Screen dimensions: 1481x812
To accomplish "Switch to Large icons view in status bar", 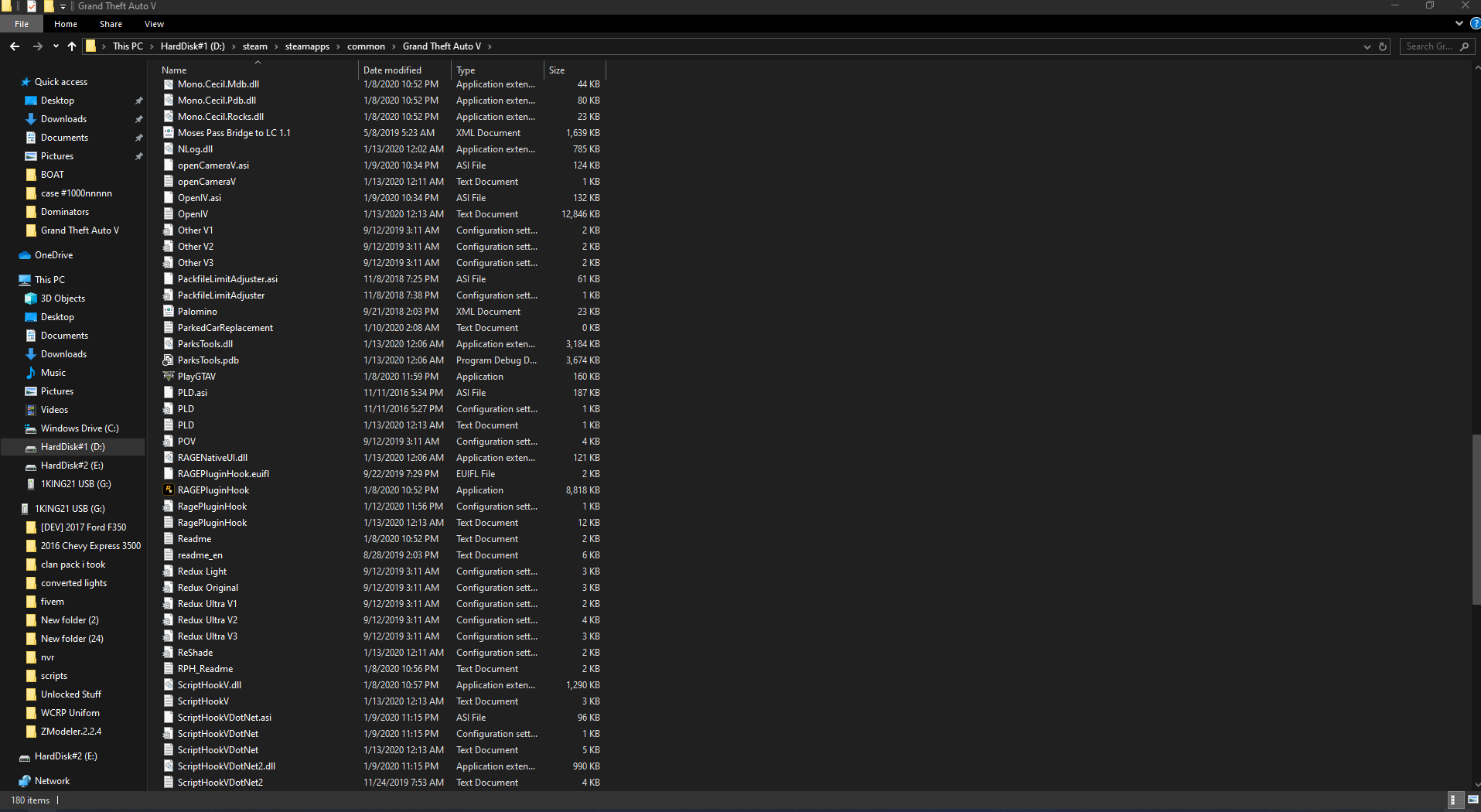I will pos(1473,800).
